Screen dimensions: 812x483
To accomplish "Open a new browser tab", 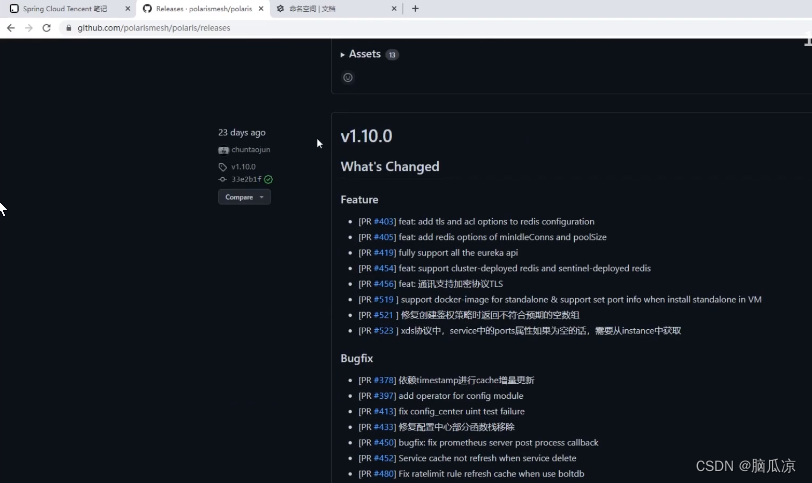I will [415, 9].
